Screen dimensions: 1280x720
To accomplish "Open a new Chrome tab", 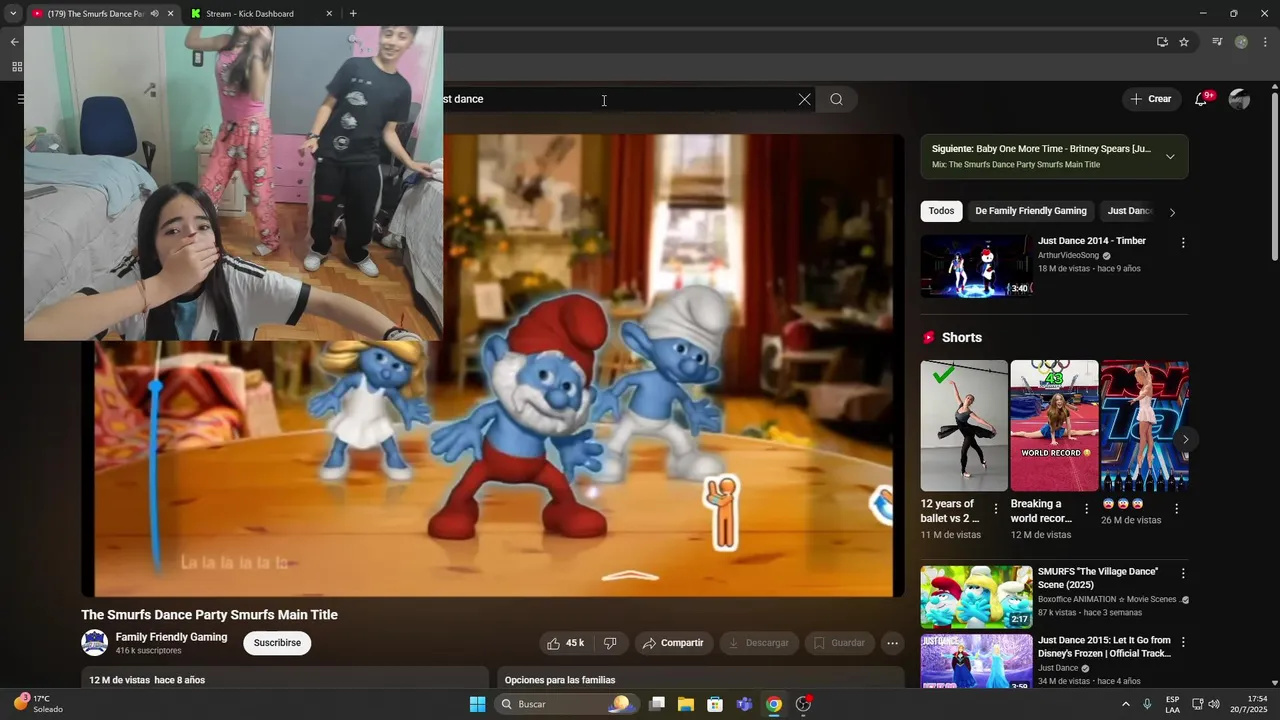I will [353, 14].
